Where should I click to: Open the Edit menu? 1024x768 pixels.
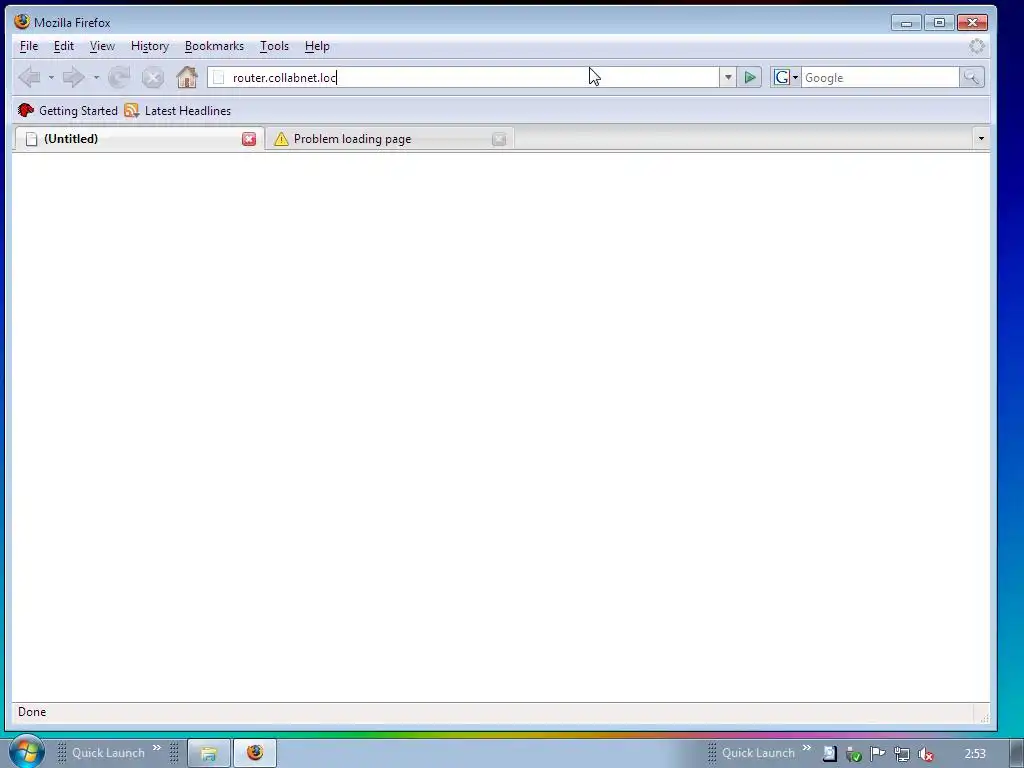pyautogui.click(x=63, y=46)
